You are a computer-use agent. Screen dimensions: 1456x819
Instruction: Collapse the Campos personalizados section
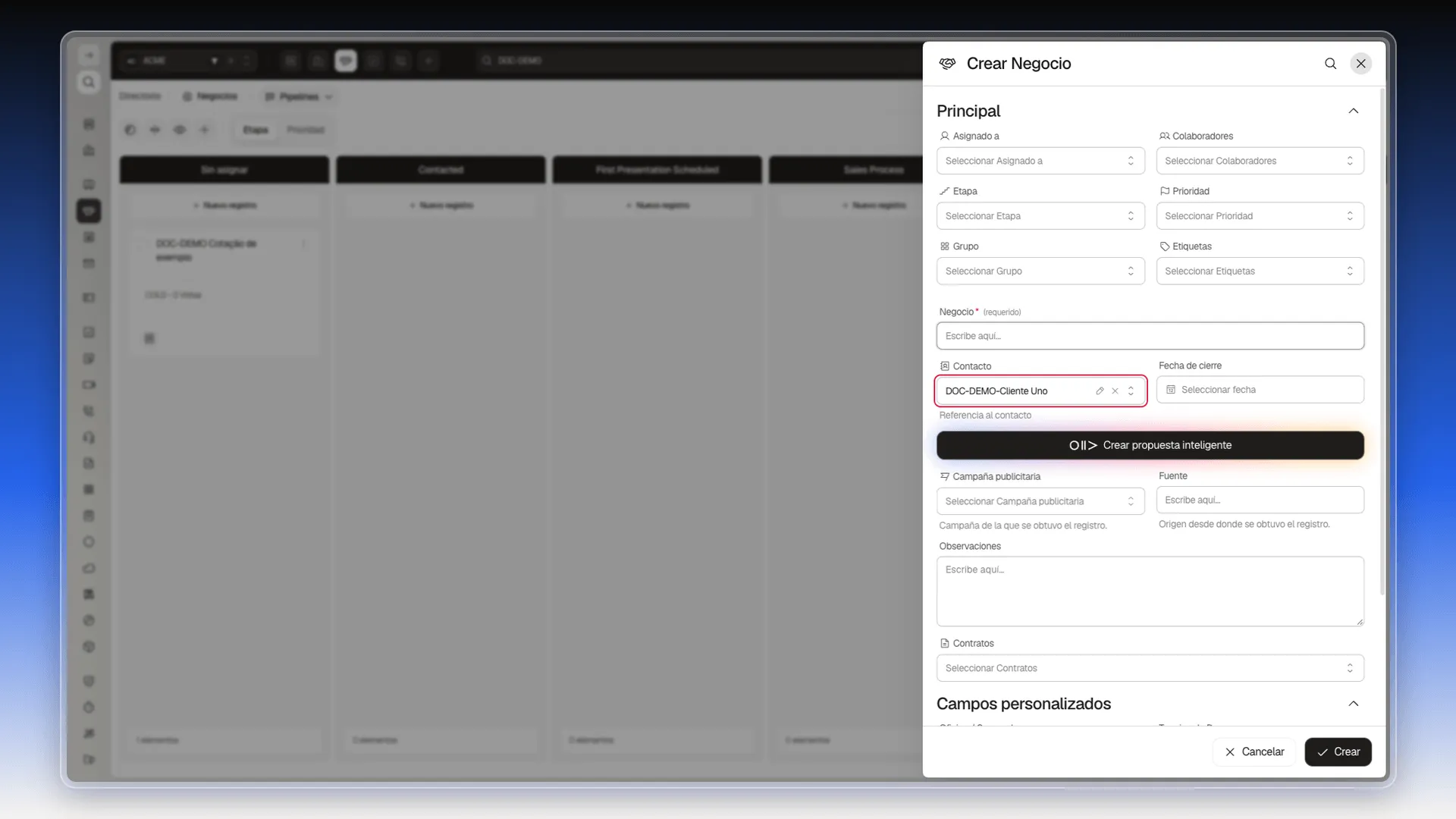[x=1353, y=704]
